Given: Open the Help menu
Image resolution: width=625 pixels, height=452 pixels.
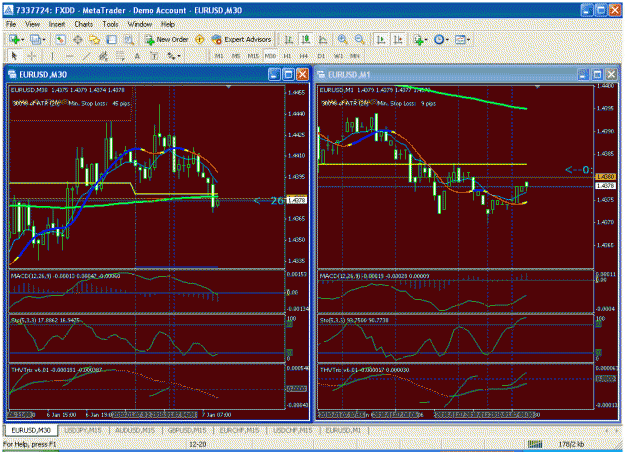Looking at the screenshot, I should point(168,24).
